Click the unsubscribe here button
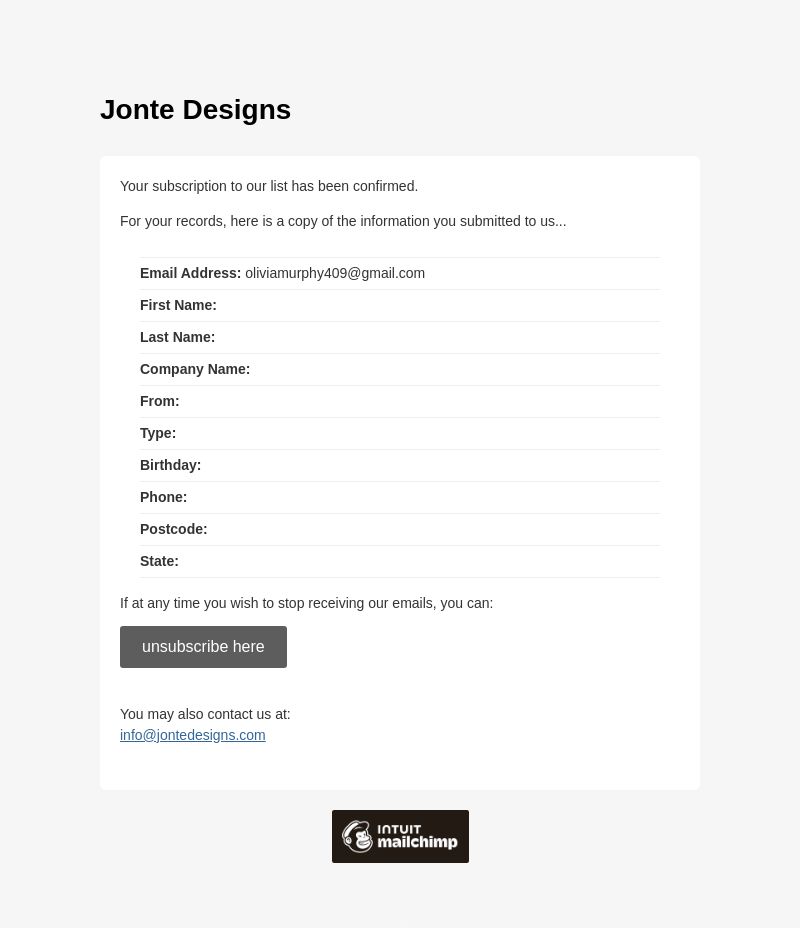The image size is (800, 928). [x=203, y=647]
